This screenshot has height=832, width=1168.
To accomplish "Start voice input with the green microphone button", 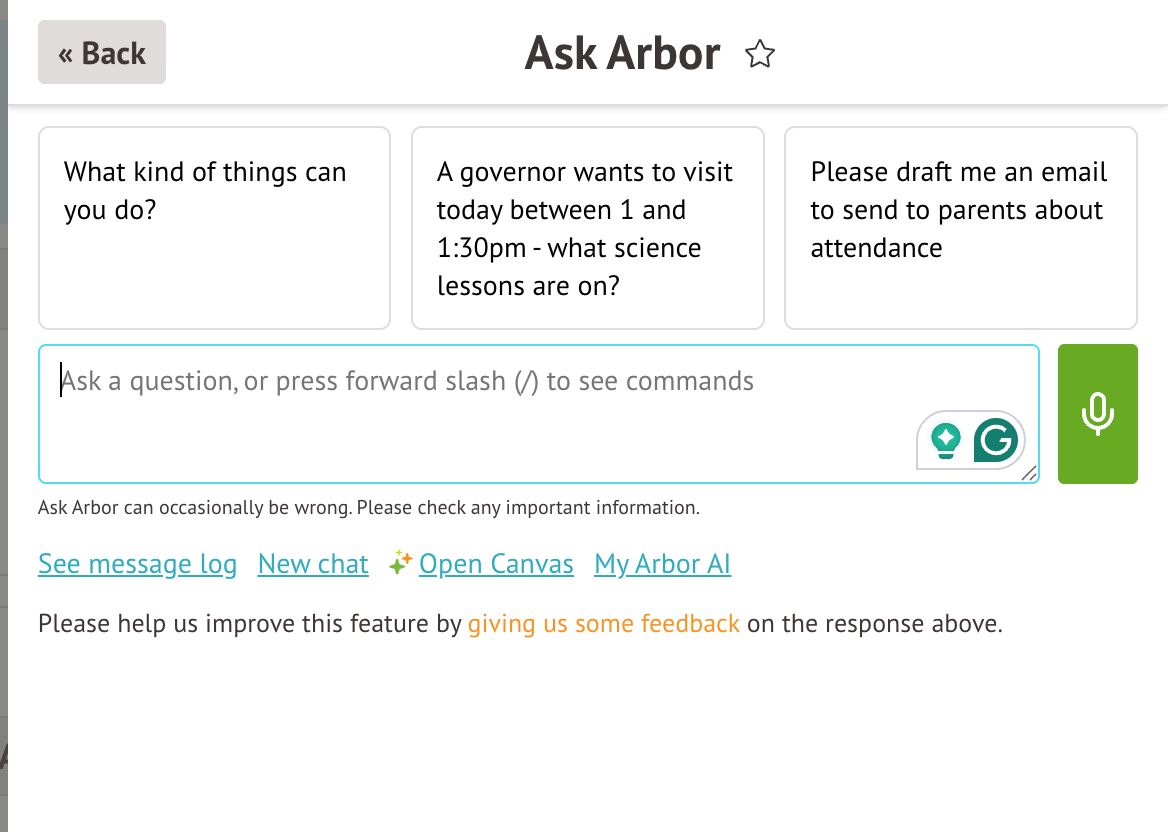I will (x=1097, y=414).
